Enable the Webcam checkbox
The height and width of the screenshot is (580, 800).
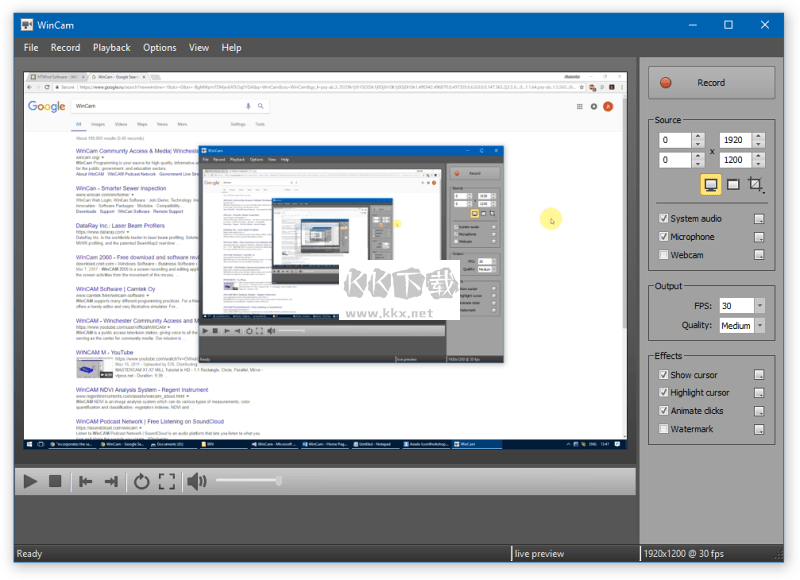(664, 255)
